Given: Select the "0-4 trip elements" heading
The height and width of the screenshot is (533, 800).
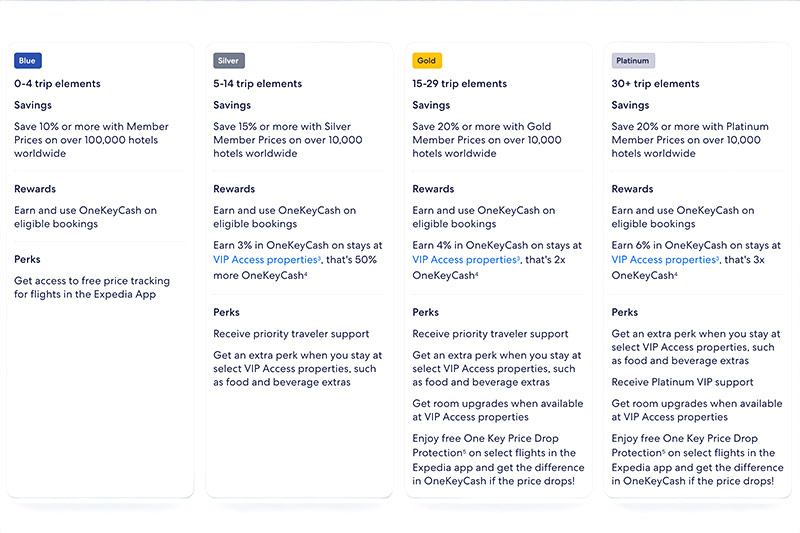Looking at the screenshot, I should coord(57,84).
